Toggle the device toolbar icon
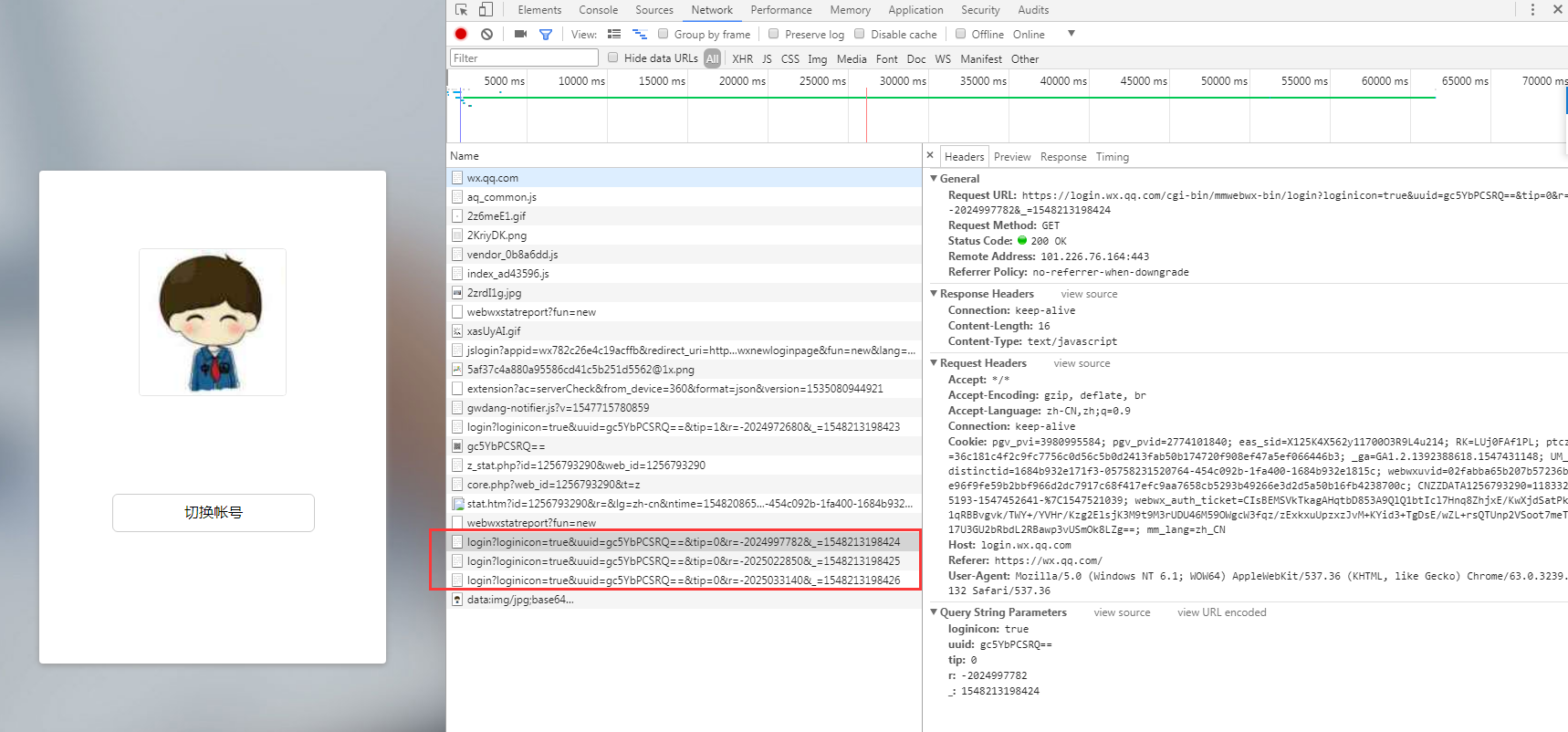Screen dimensions: 1568x732 click(486, 10)
